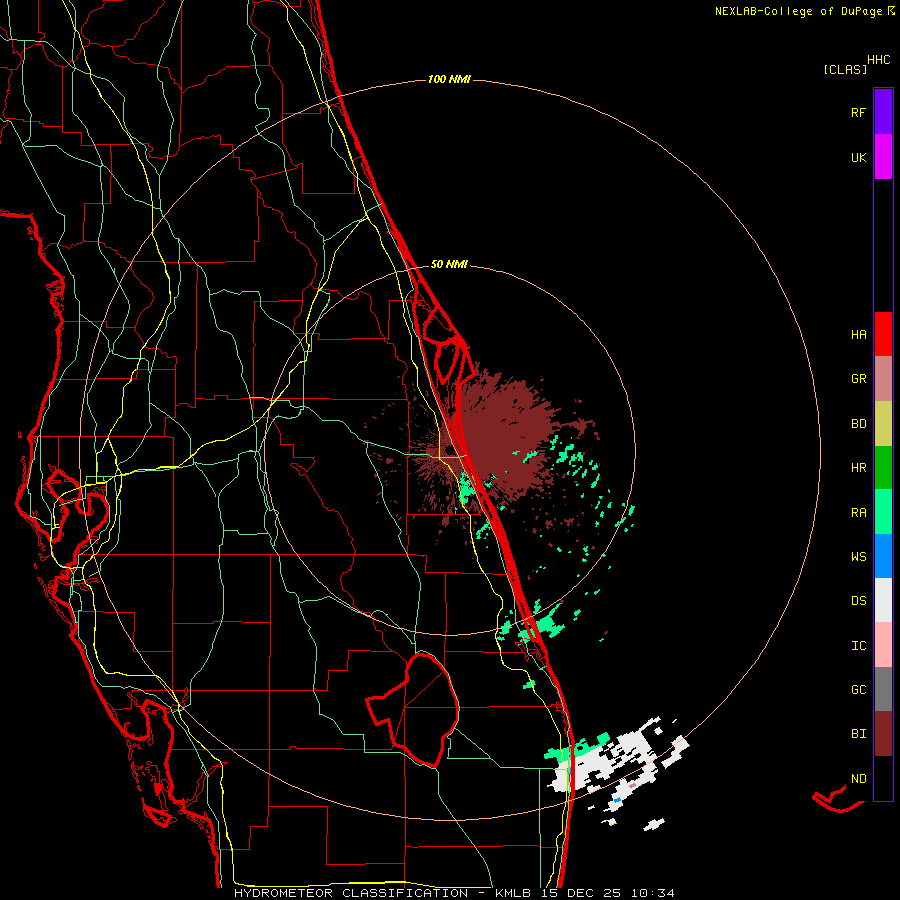Screen dimensions: 900x900
Task: Click the 'GC' legend label
Action: tap(858, 690)
